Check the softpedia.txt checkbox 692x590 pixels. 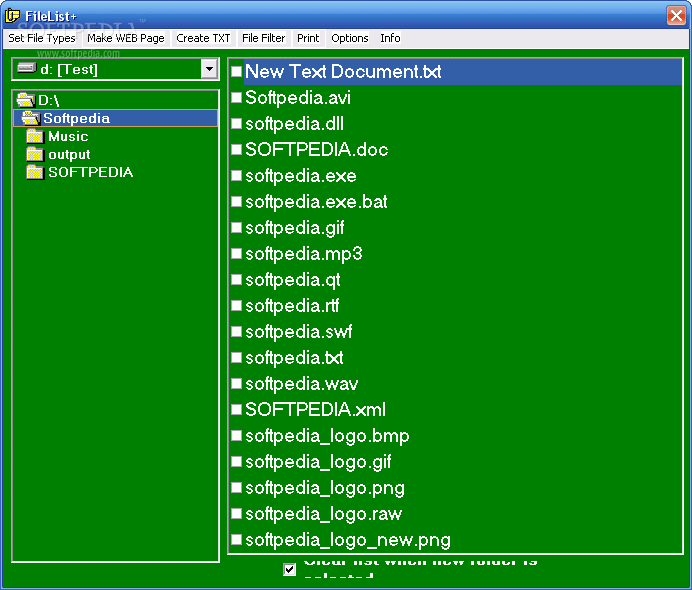click(x=237, y=357)
